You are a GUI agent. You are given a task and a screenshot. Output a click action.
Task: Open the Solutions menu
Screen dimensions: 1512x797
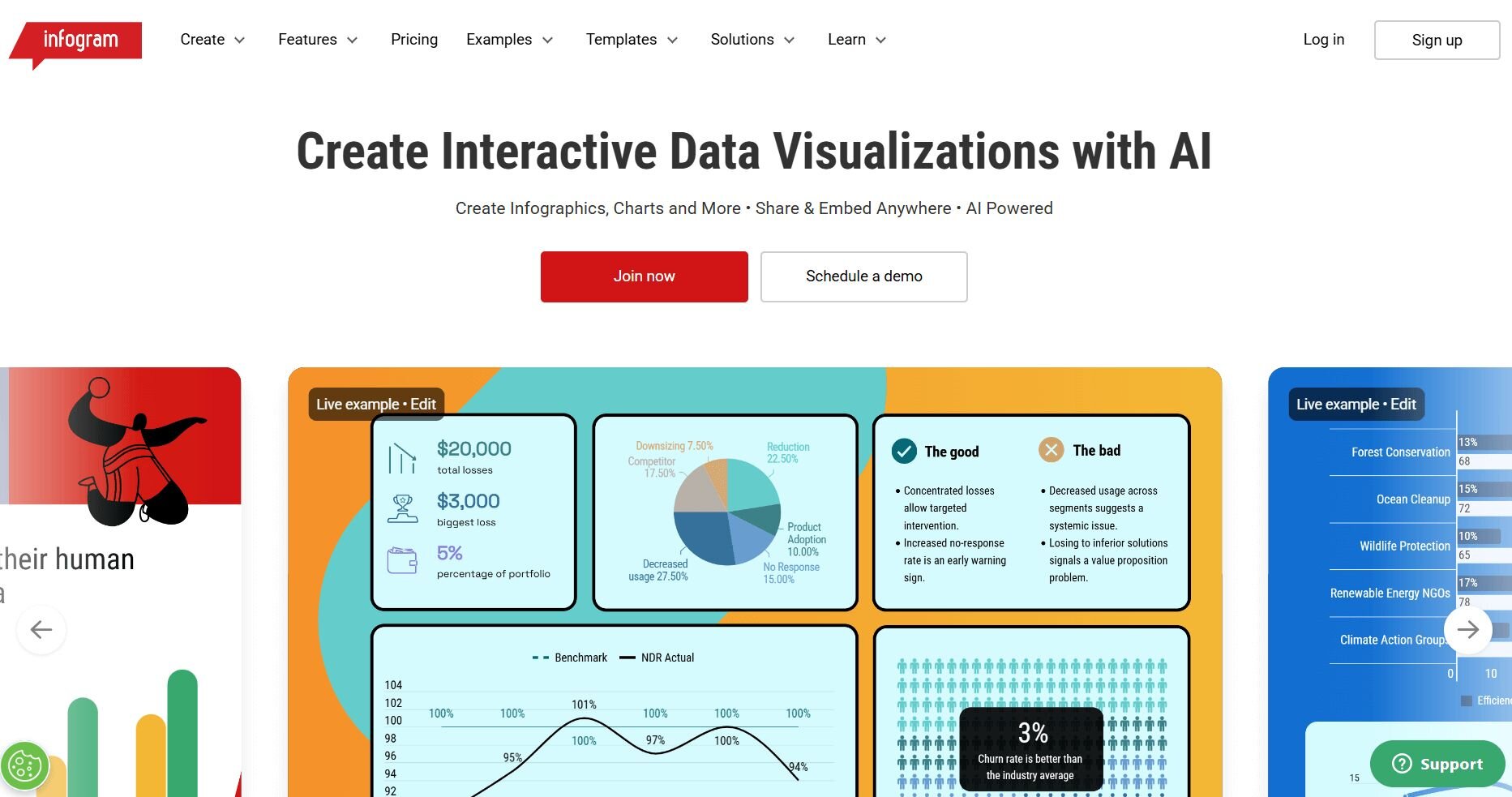coord(752,40)
